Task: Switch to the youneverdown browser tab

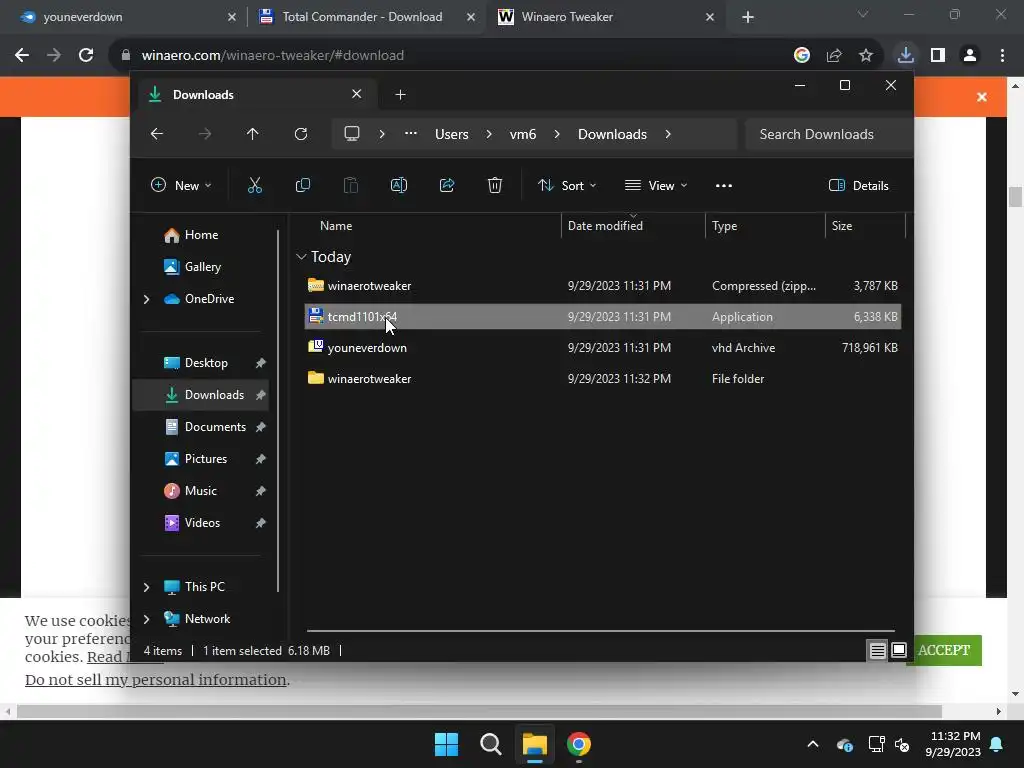Action: pos(124,17)
